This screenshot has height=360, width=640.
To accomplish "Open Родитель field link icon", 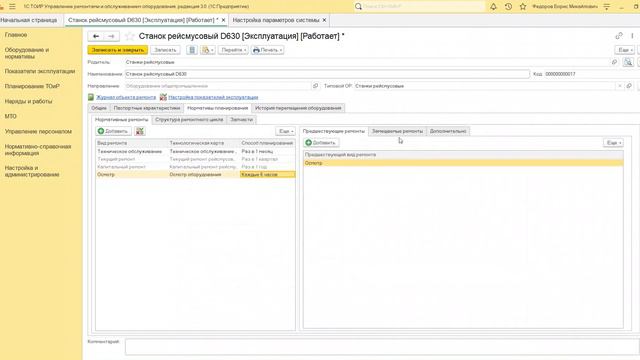I will pos(614,62).
